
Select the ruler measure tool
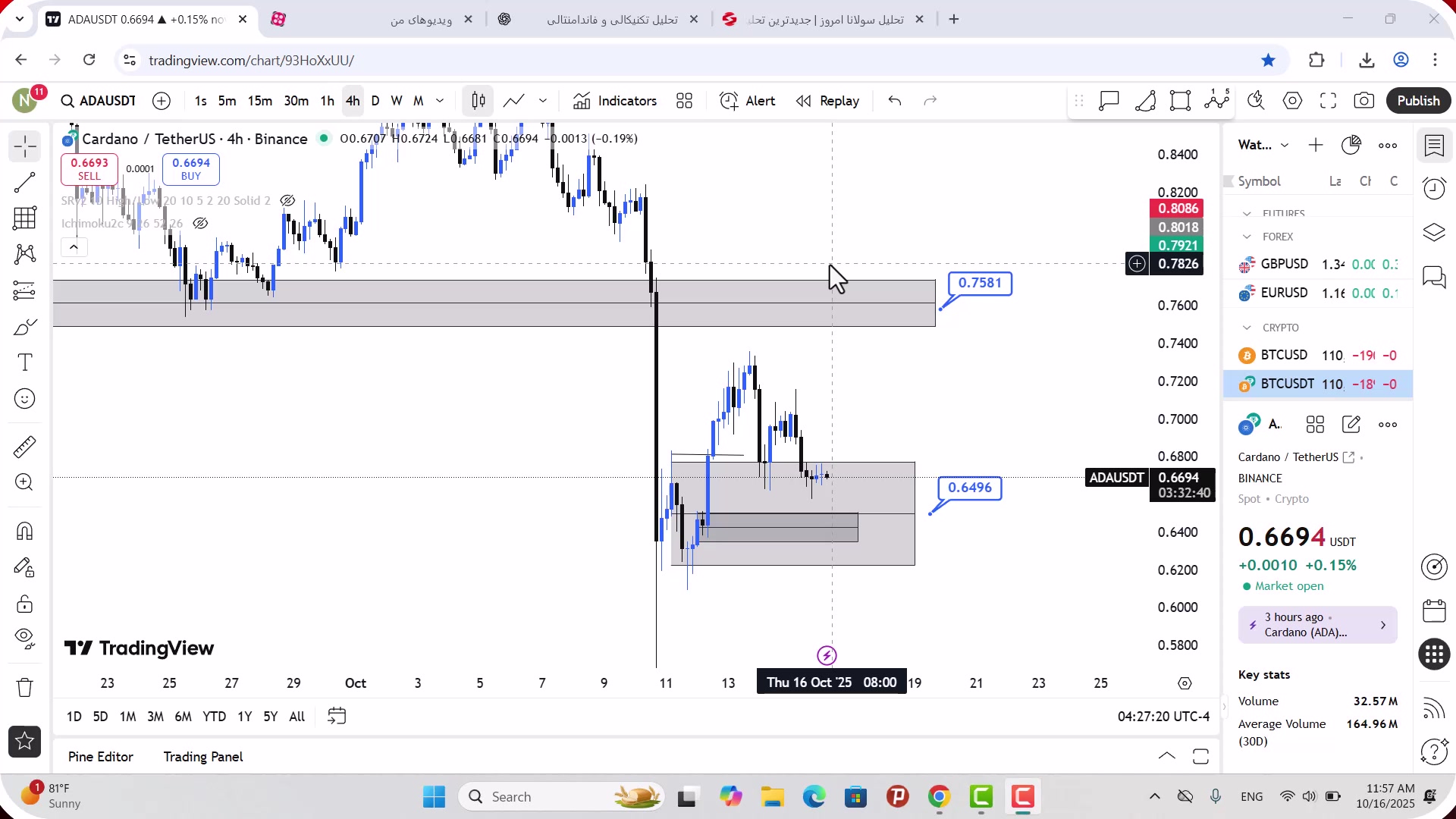(x=25, y=447)
